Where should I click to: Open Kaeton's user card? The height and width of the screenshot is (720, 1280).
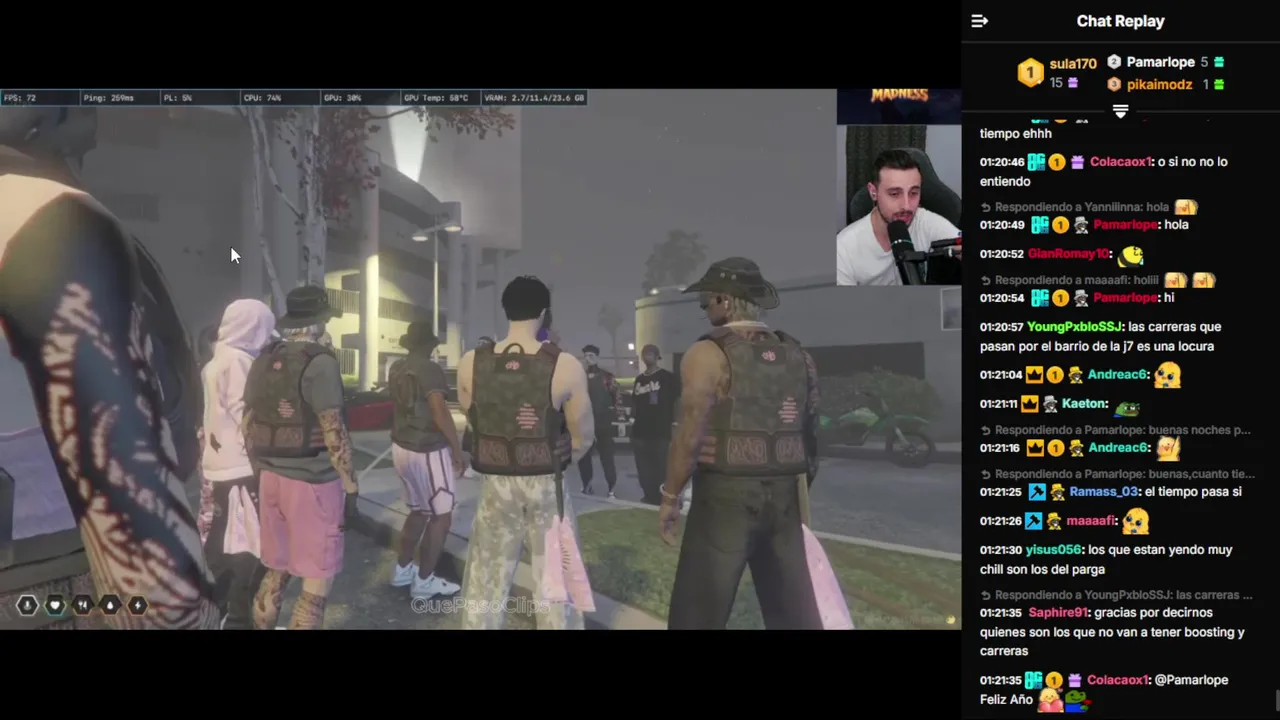pyautogui.click(x=1083, y=404)
